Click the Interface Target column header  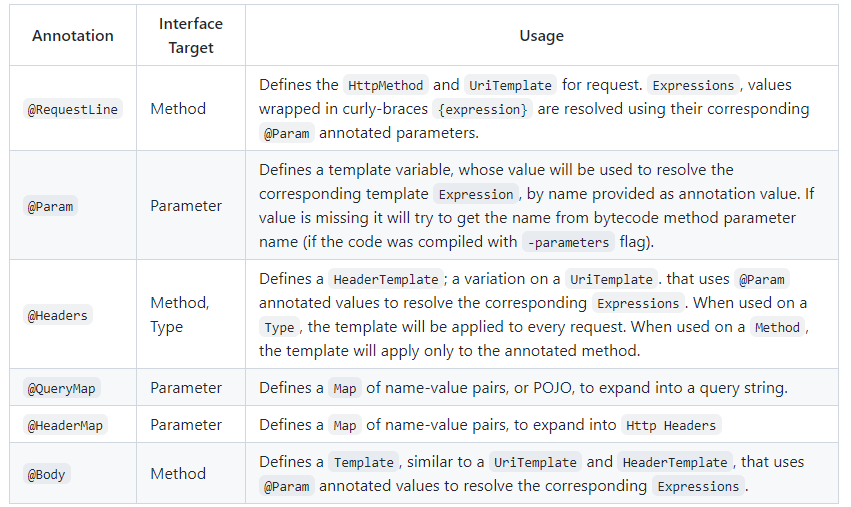(190, 35)
